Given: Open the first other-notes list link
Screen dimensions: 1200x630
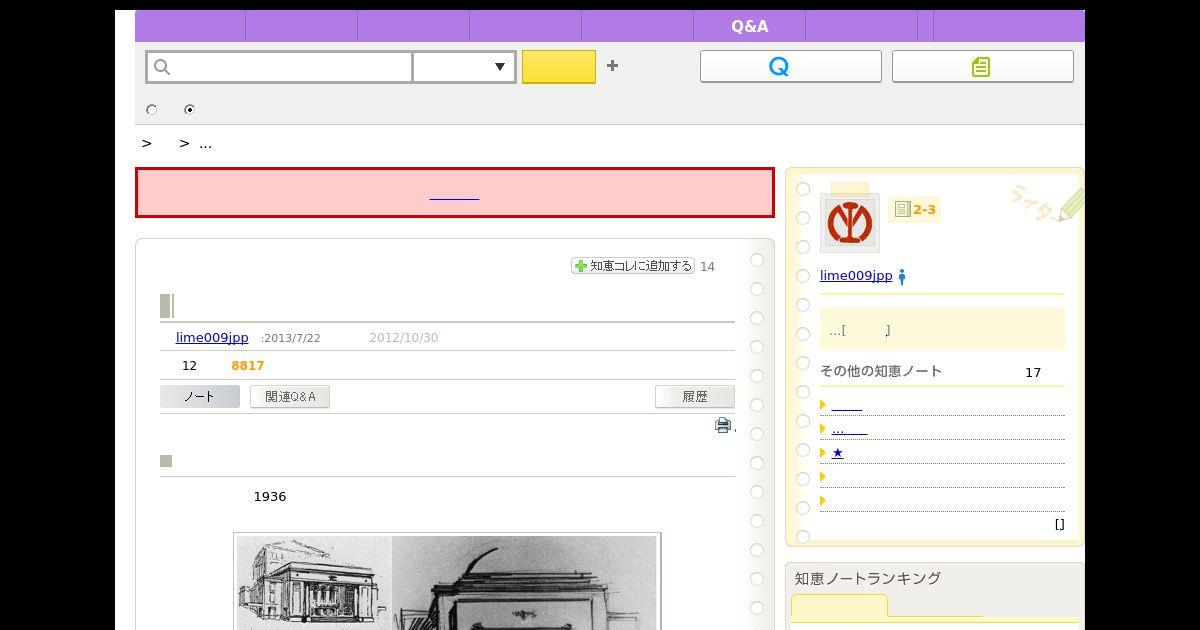Looking at the screenshot, I should click(x=846, y=405).
